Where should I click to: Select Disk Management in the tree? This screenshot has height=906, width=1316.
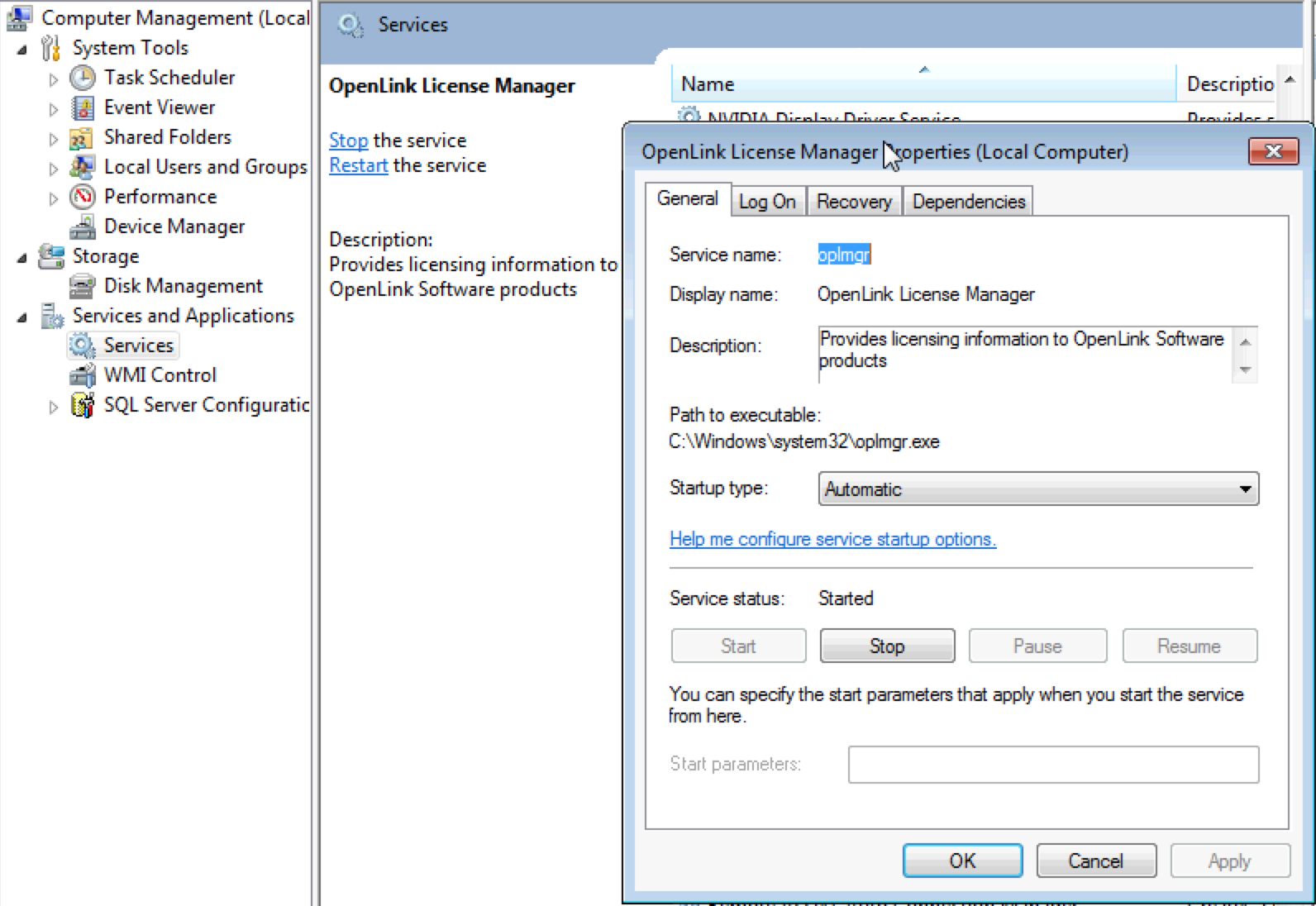pyautogui.click(x=184, y=286)
